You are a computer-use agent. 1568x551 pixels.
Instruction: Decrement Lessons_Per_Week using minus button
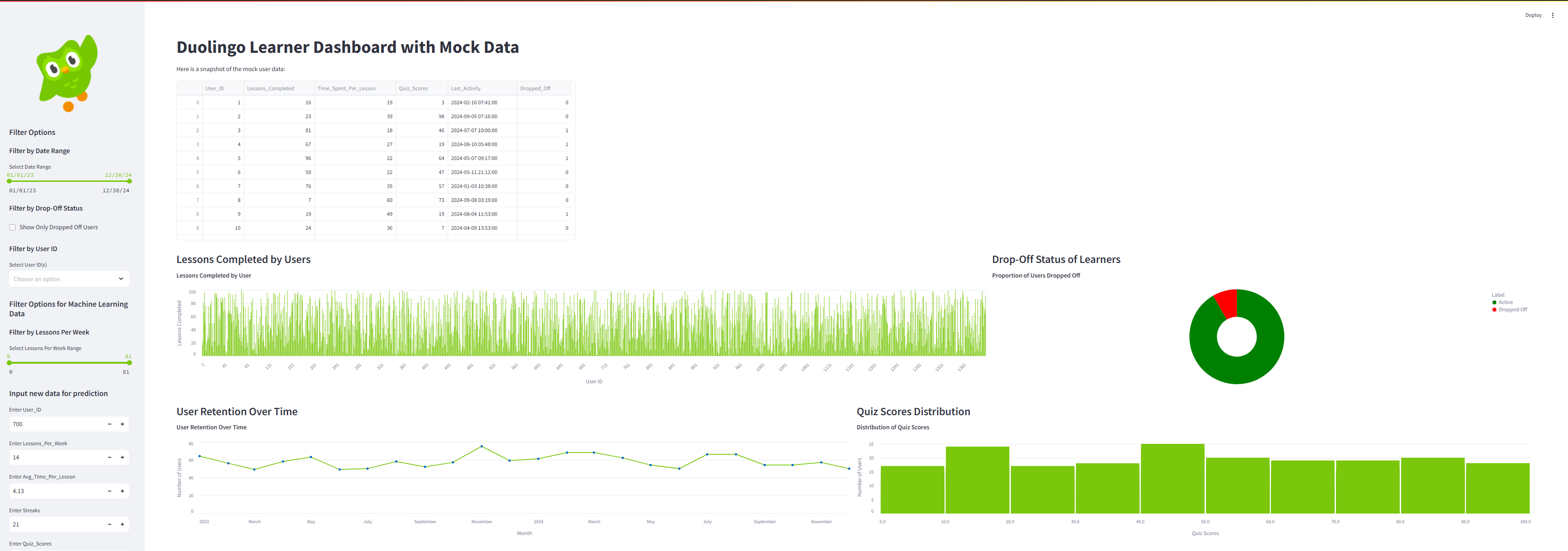pos(109,457)
